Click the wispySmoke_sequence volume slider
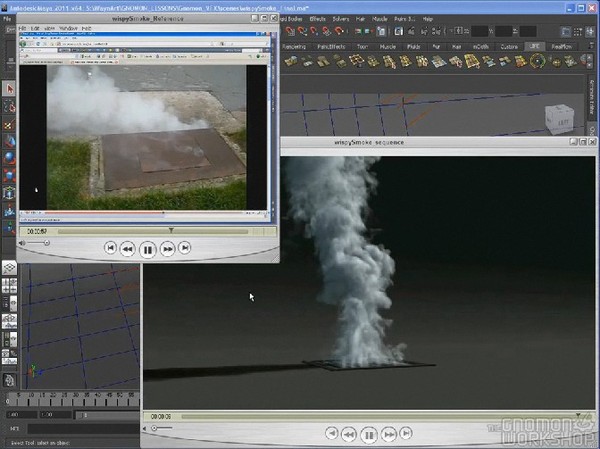This screenshot has height=449, width=600. (x=161, y=428)
